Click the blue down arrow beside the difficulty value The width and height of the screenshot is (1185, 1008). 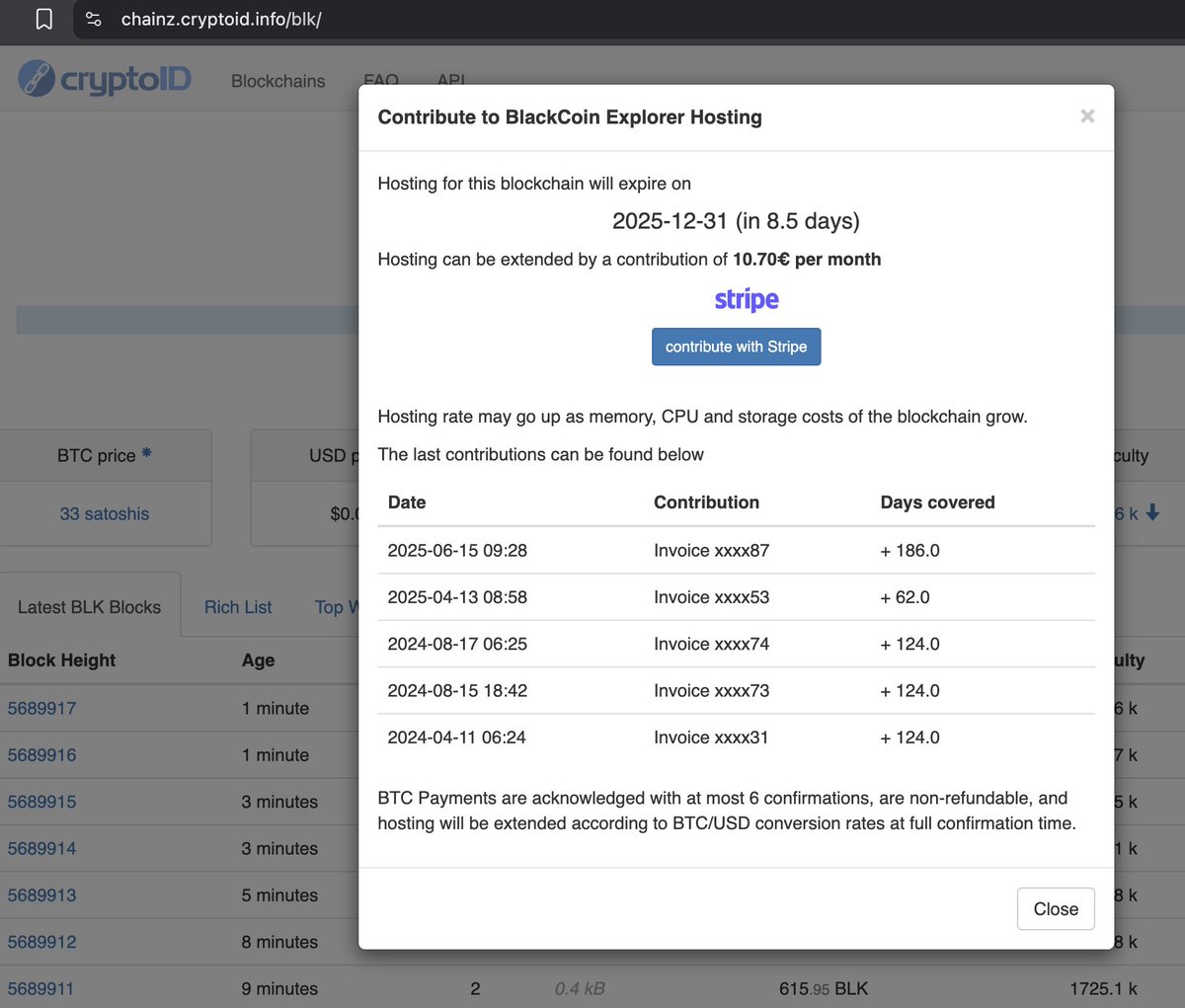pyautogui.click(x=1152, y=514)
